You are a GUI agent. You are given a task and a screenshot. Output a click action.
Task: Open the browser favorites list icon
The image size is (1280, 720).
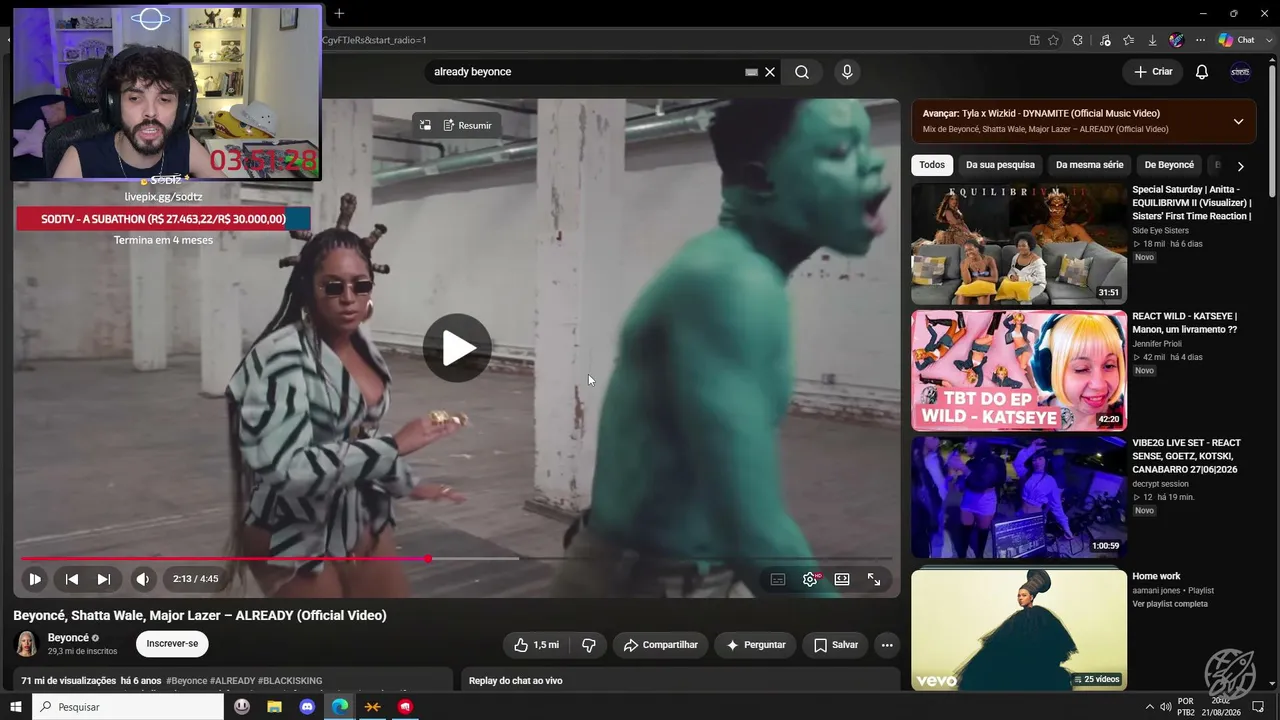click(x=1128, y=40)
